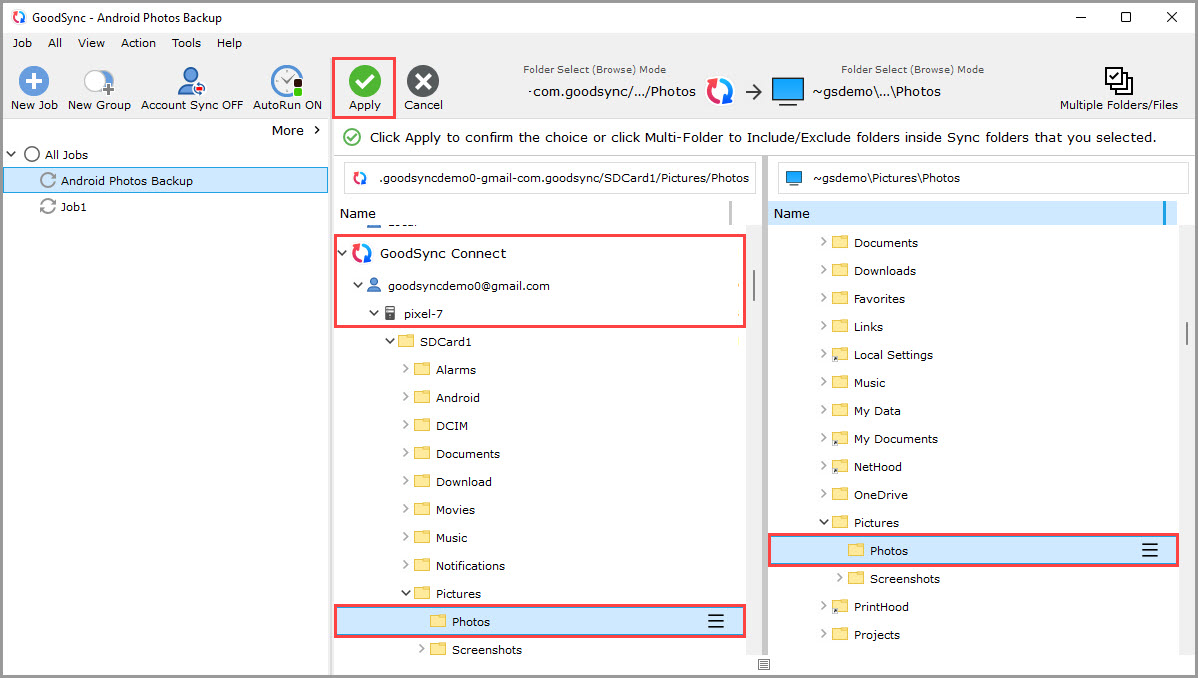Expand the Downloads folder in right pane
This screenshot has height=678, width=1198.
tap(823, 270)
